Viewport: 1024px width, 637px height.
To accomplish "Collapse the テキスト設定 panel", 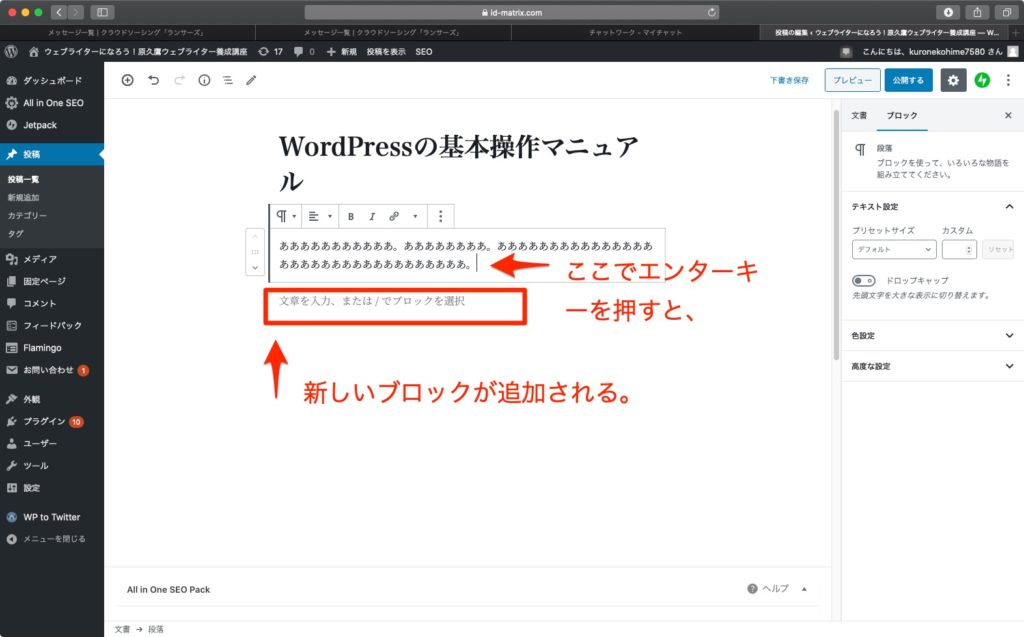I will (933, 206).
